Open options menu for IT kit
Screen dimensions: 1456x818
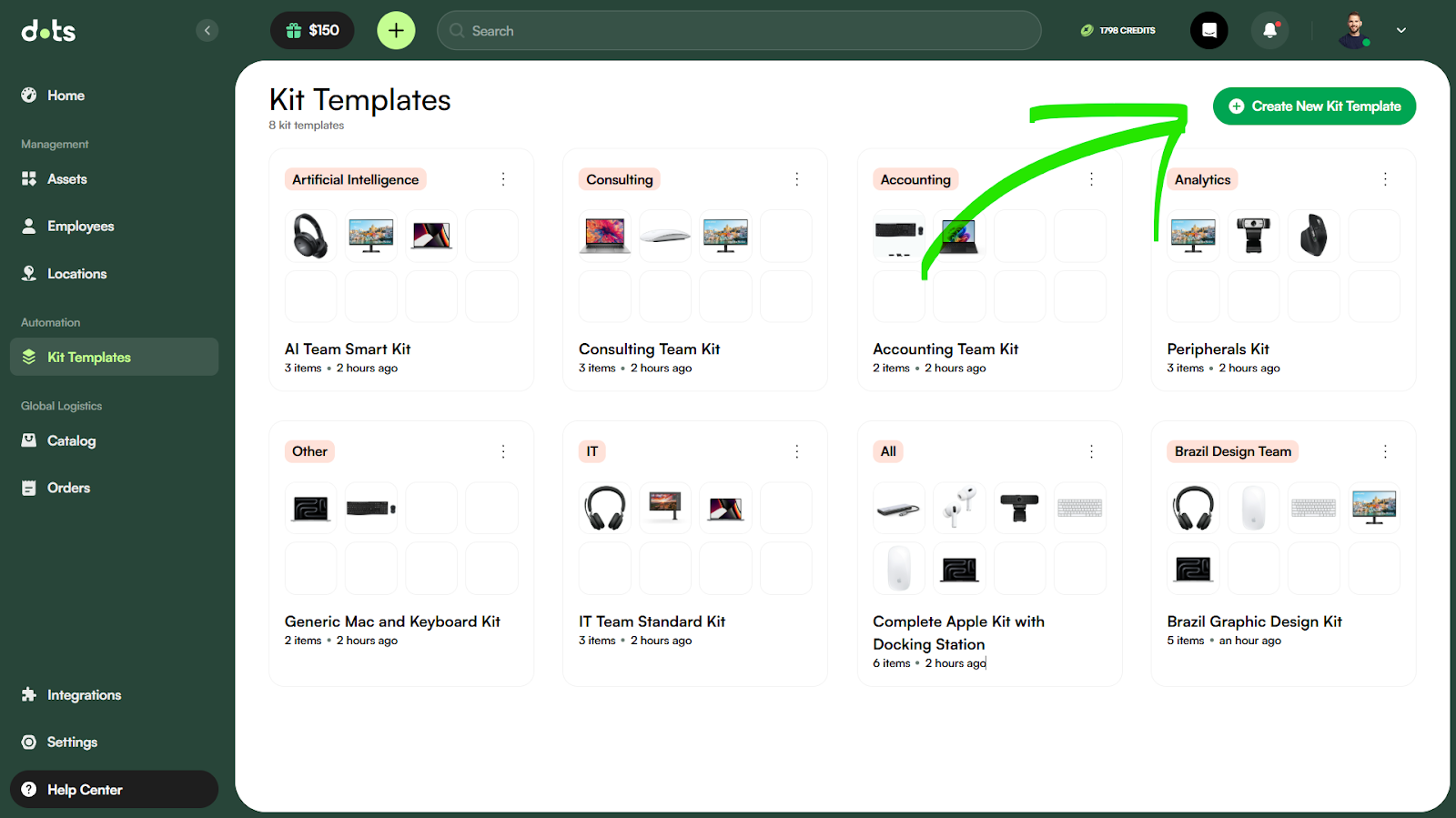(x=797, y=451)
